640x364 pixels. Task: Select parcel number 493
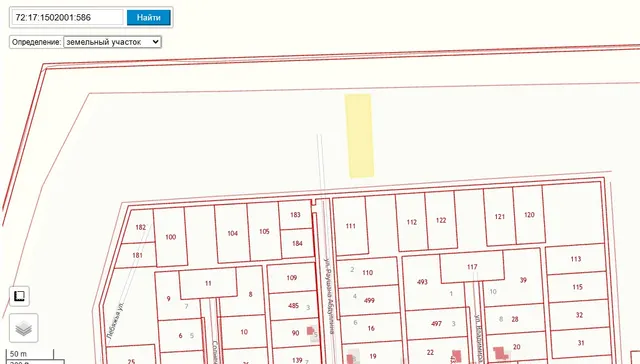[422, 282]
